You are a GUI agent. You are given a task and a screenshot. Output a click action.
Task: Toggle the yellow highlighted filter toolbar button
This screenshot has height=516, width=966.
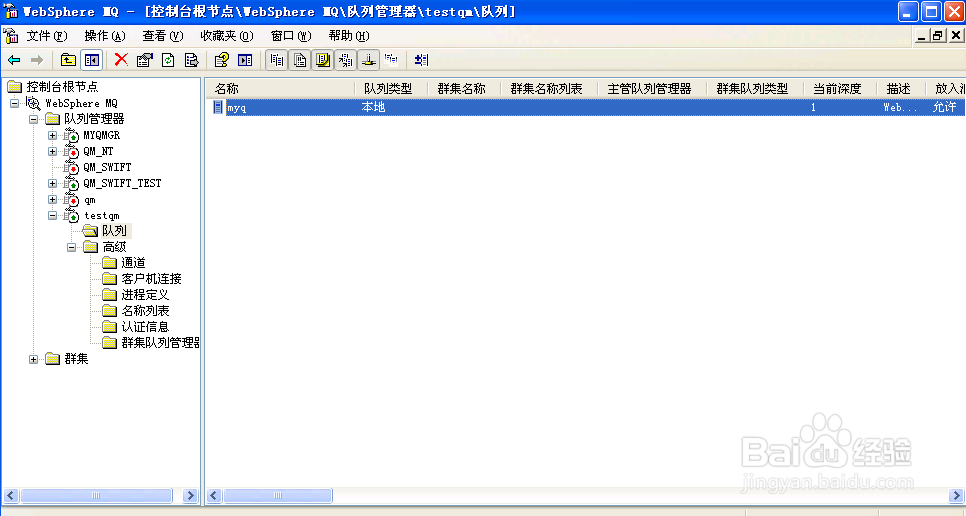point(323,60)
